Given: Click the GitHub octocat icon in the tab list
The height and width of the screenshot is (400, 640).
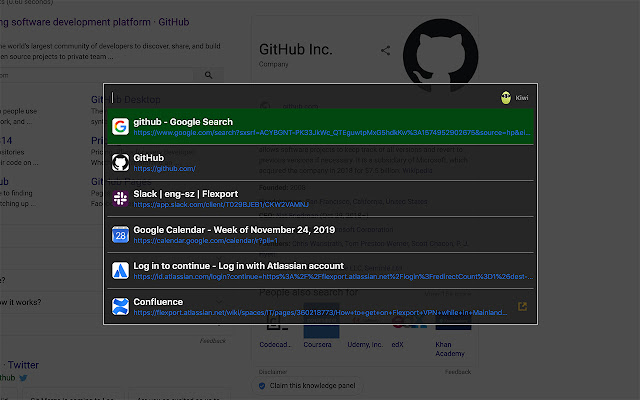Looking at the screenshot, I should [120, 162].
